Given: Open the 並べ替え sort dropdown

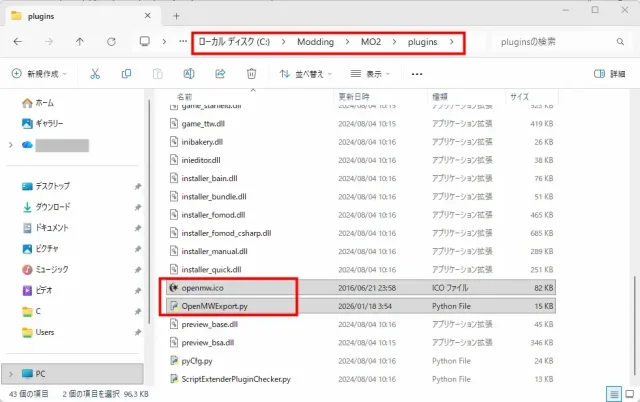Looking at the screenshot, I should (x=306, y=74).
